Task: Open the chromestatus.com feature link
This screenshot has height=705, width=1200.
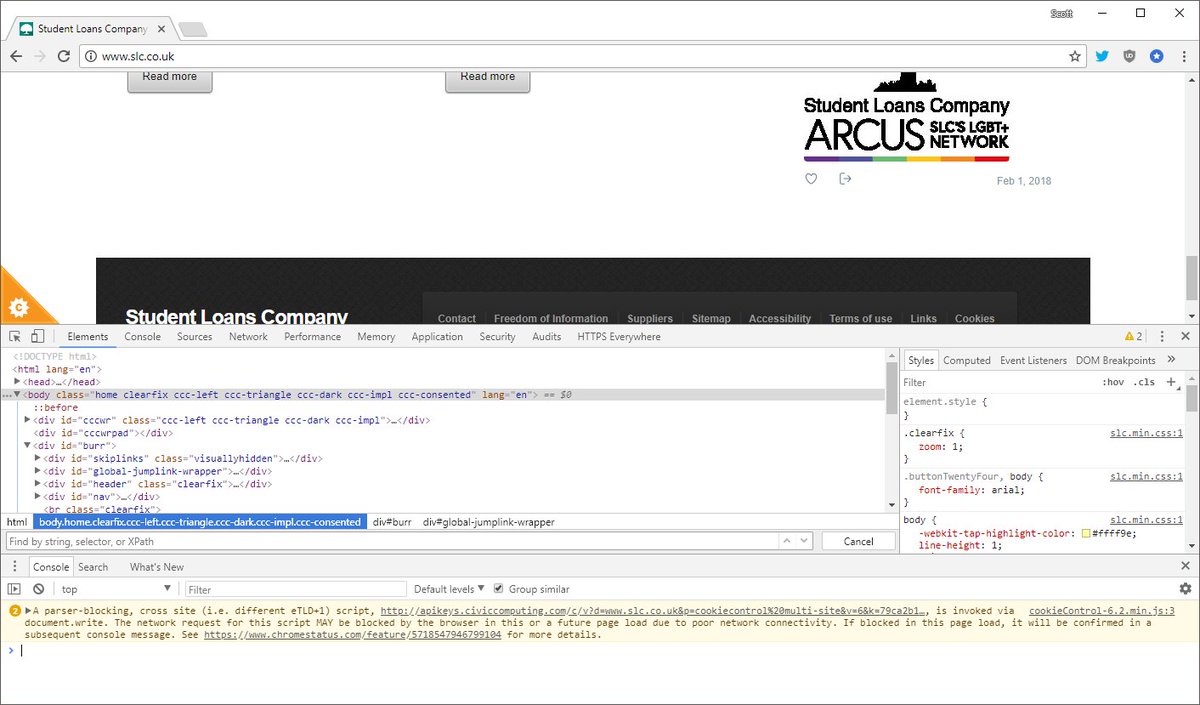Action: [352, 635]
